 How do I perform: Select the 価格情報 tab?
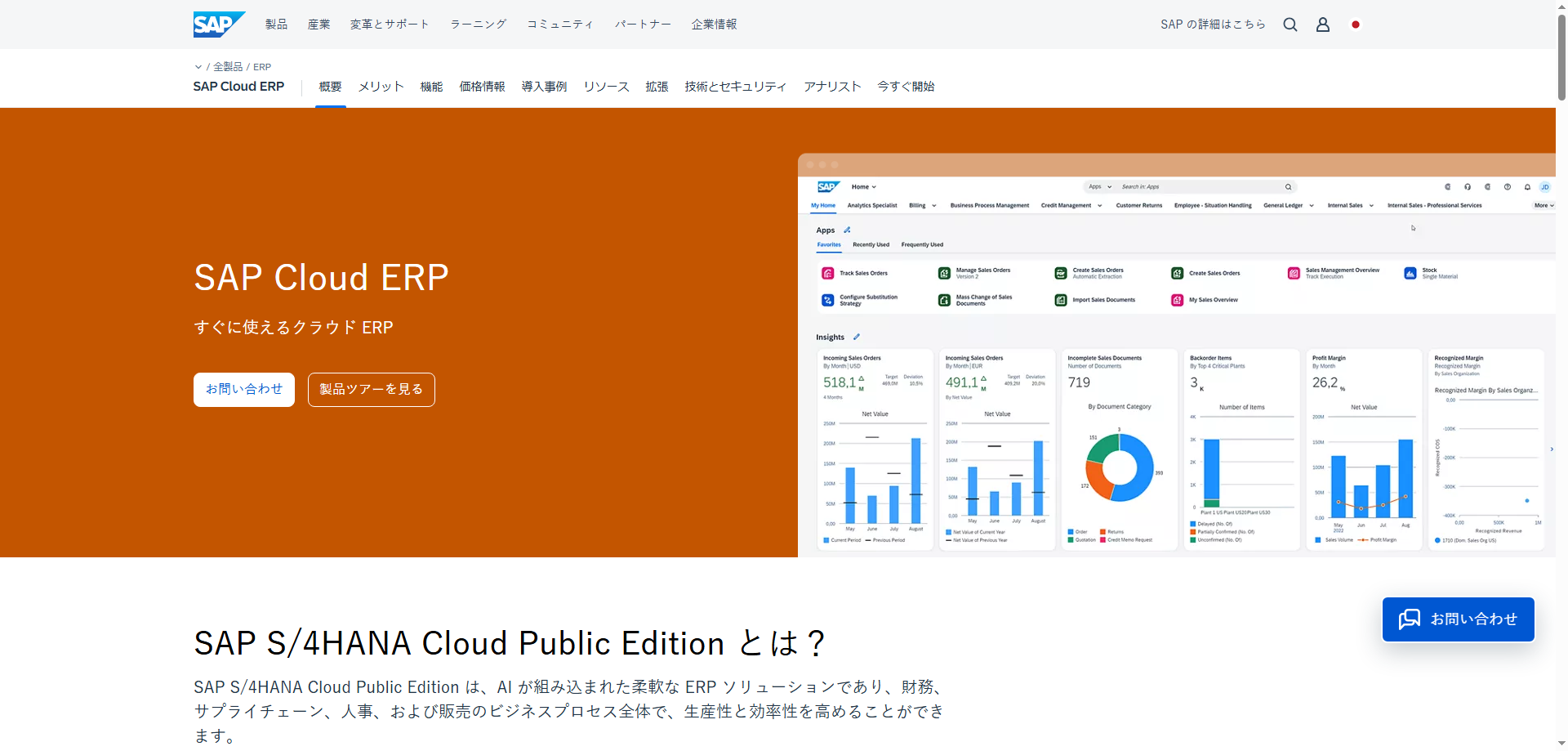click(482, 87)
